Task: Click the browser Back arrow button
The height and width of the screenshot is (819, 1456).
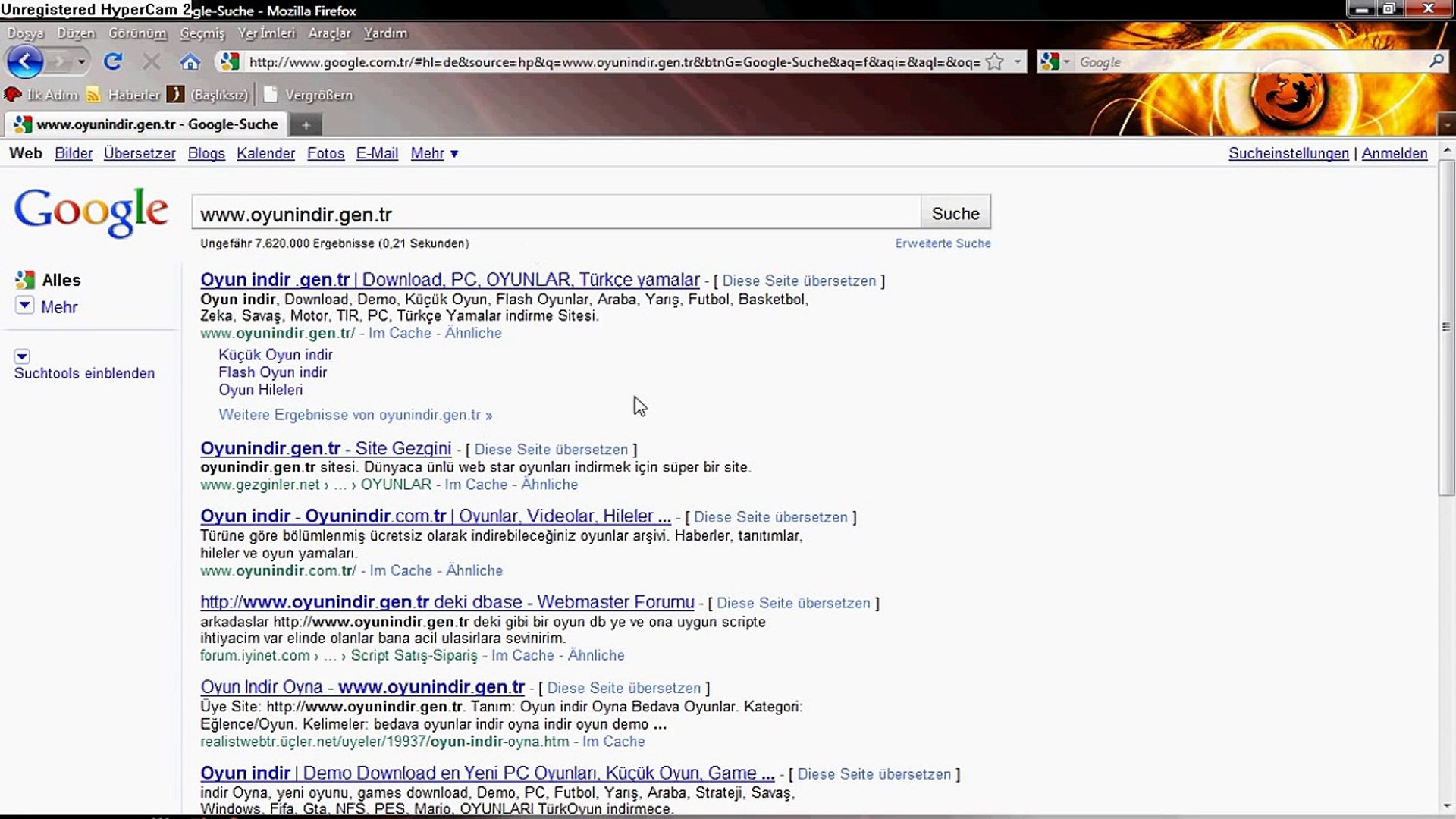Action: (x=25, y=61)
